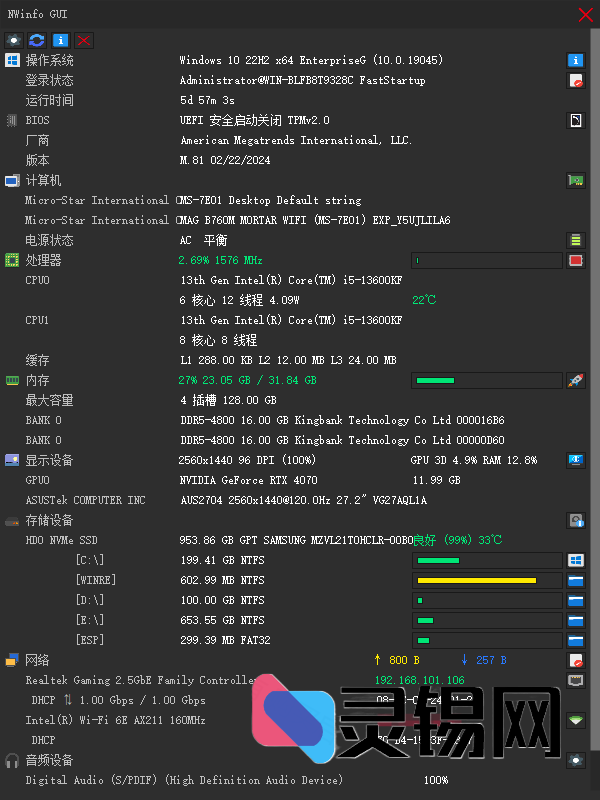Click the monitor icon on 显示设备 row
This screenshot has width=600, height=800.
pyautogui.click(x=576, y=460)
